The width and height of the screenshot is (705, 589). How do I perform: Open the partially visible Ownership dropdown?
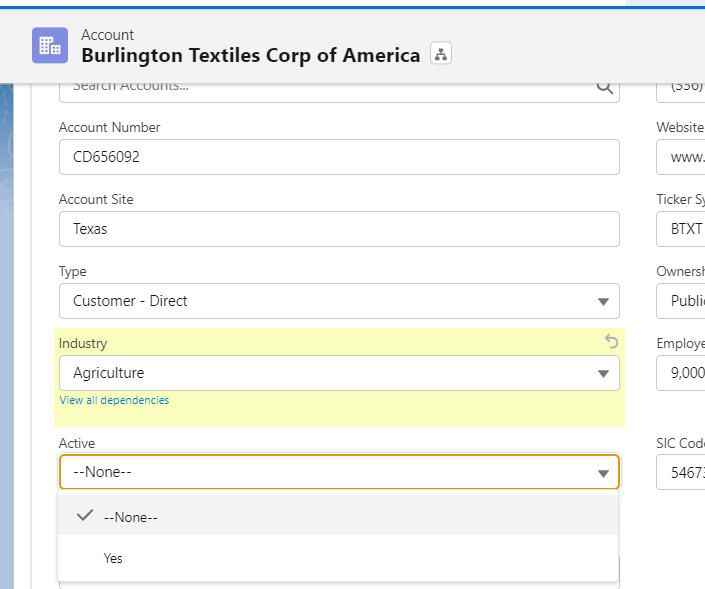(x=681, y=301)
